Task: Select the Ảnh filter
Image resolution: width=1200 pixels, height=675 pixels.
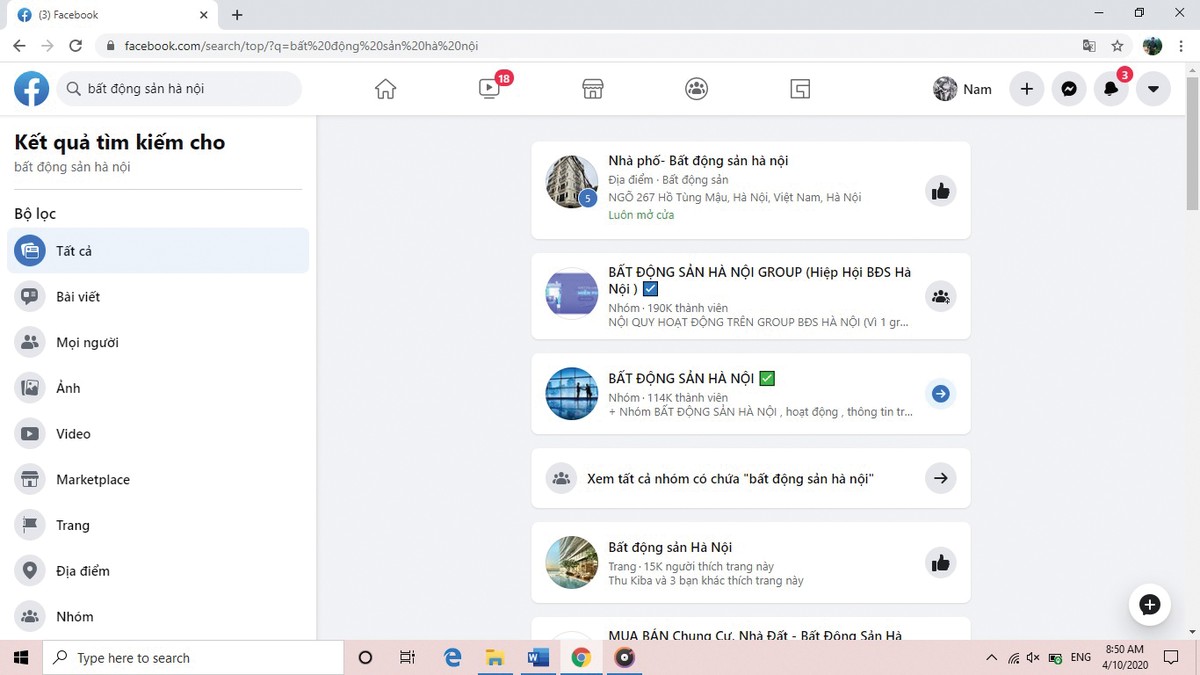Action: pos(158,388)
